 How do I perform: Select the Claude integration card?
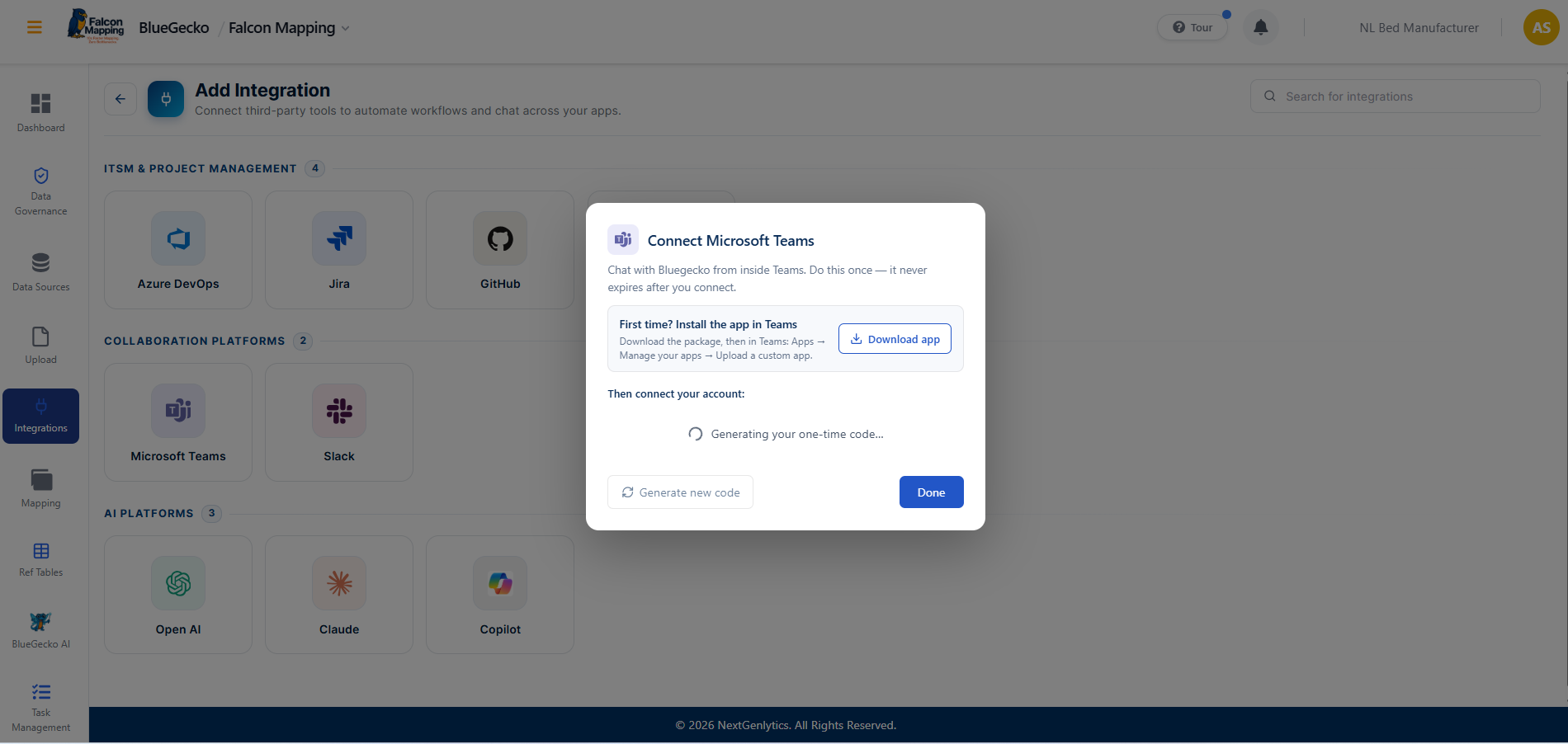click(x=339, y=595)
